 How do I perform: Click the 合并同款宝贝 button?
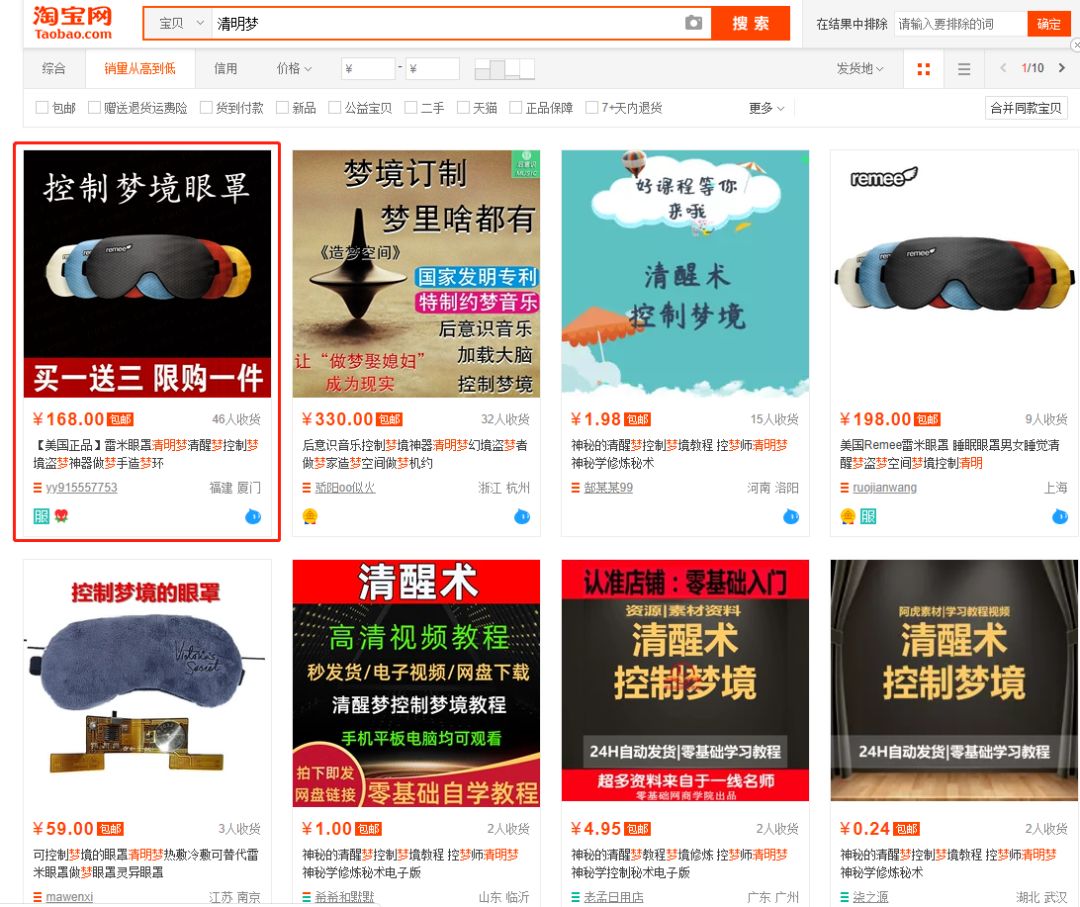1026,108
